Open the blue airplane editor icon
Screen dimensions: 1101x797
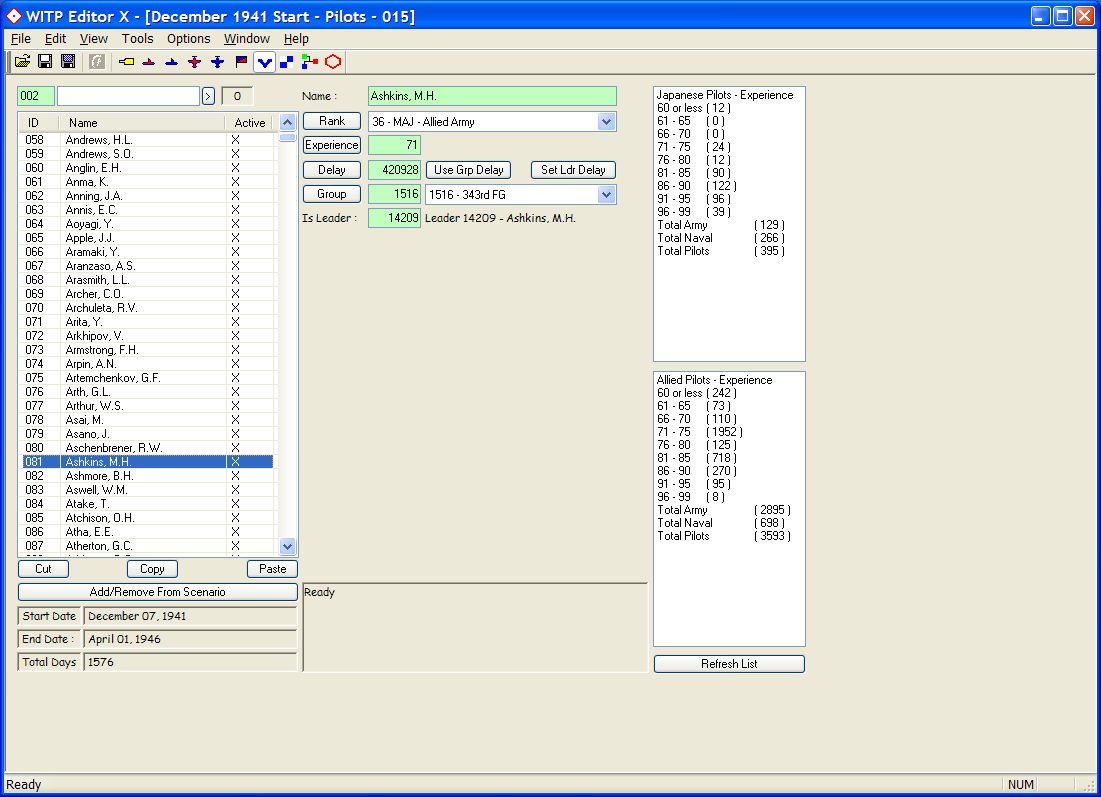click(218, 62)
